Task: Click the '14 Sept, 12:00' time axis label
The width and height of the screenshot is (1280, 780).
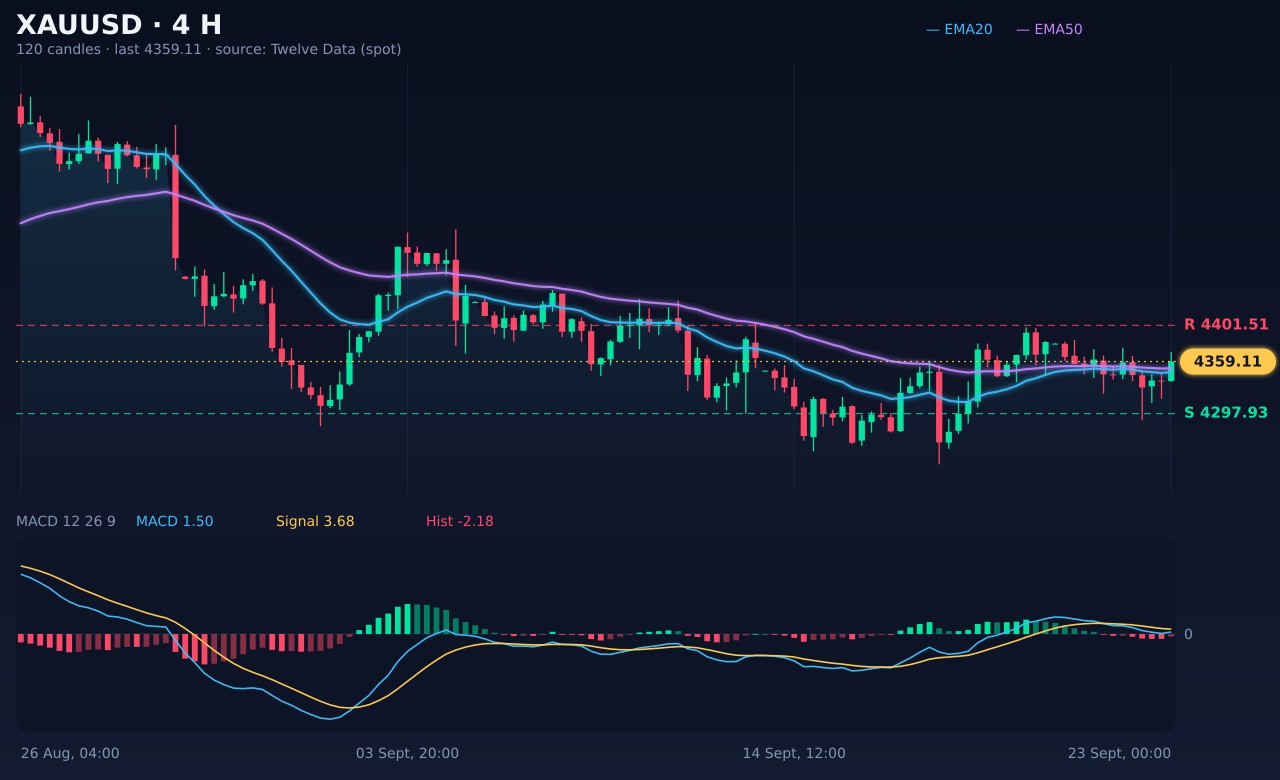Action: pyautogui.click(x=794, y=753)
